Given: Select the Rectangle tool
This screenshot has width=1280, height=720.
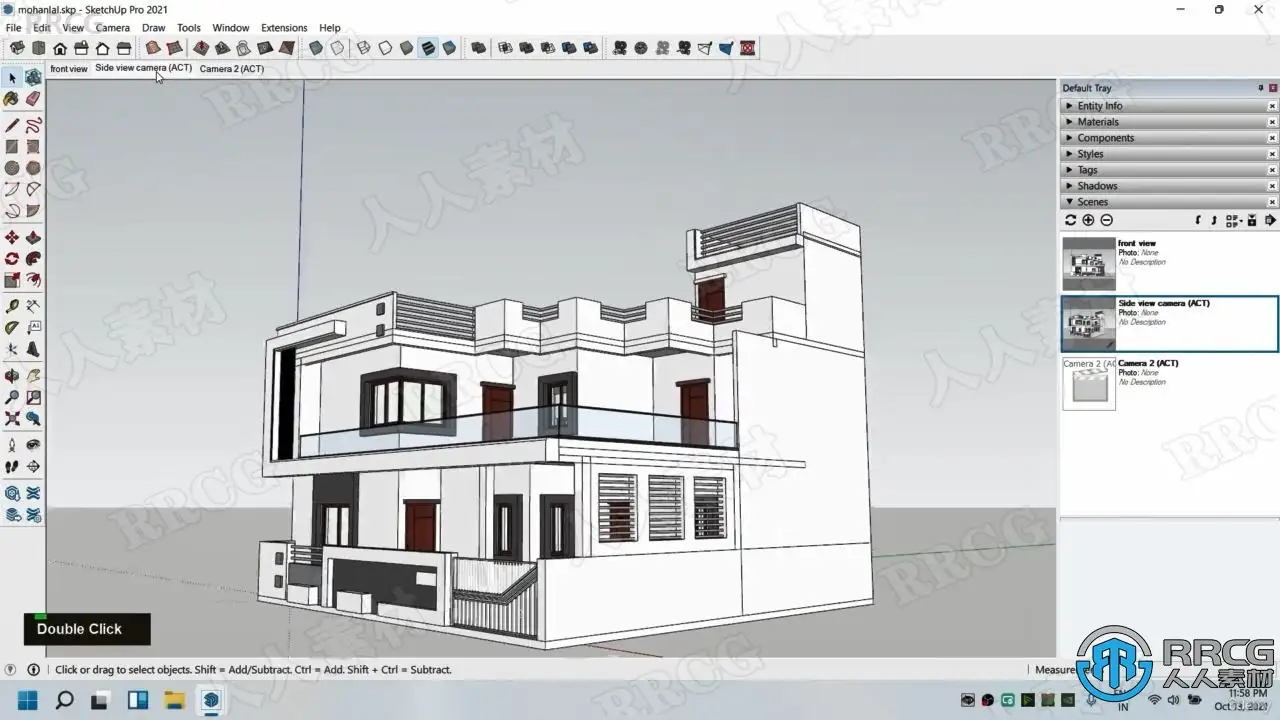Looking at the screenshot, I should point(12,147).
